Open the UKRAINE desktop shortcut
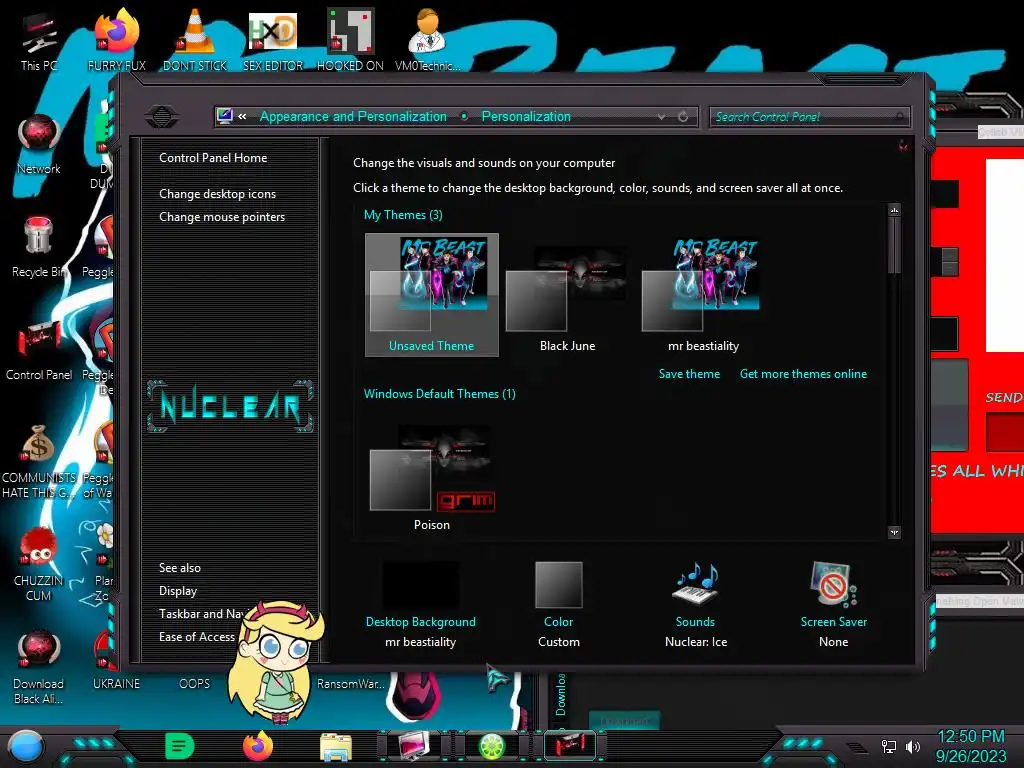This screenshot has width=1024, height=768. tap(116, 684)
